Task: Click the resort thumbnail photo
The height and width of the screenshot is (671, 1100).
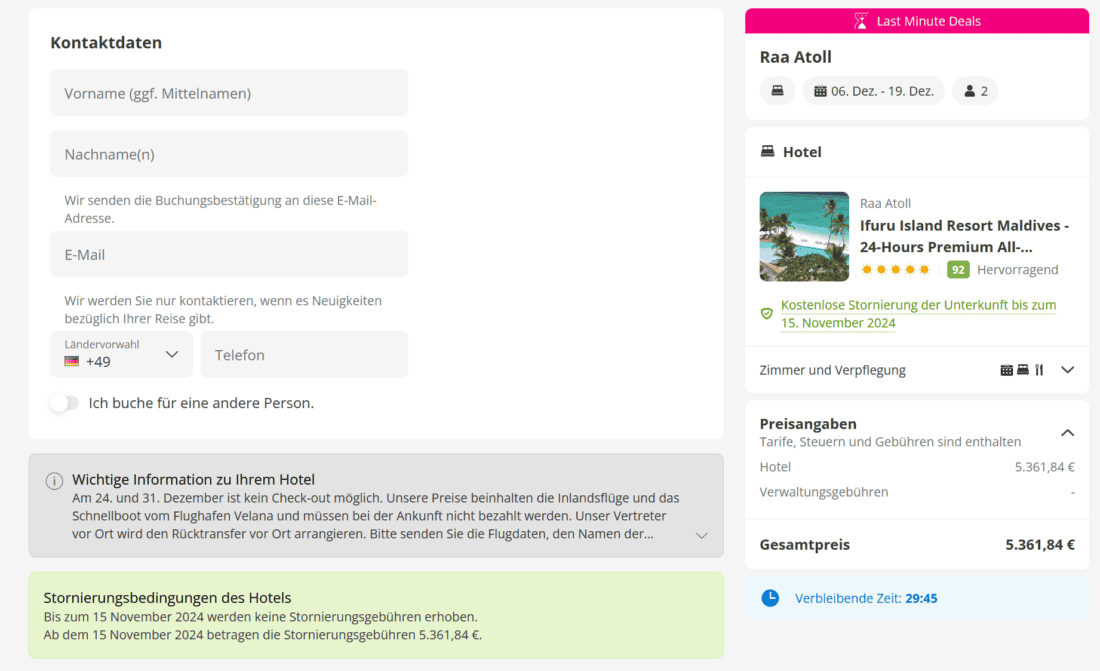Action: click(x=804, y=237)
